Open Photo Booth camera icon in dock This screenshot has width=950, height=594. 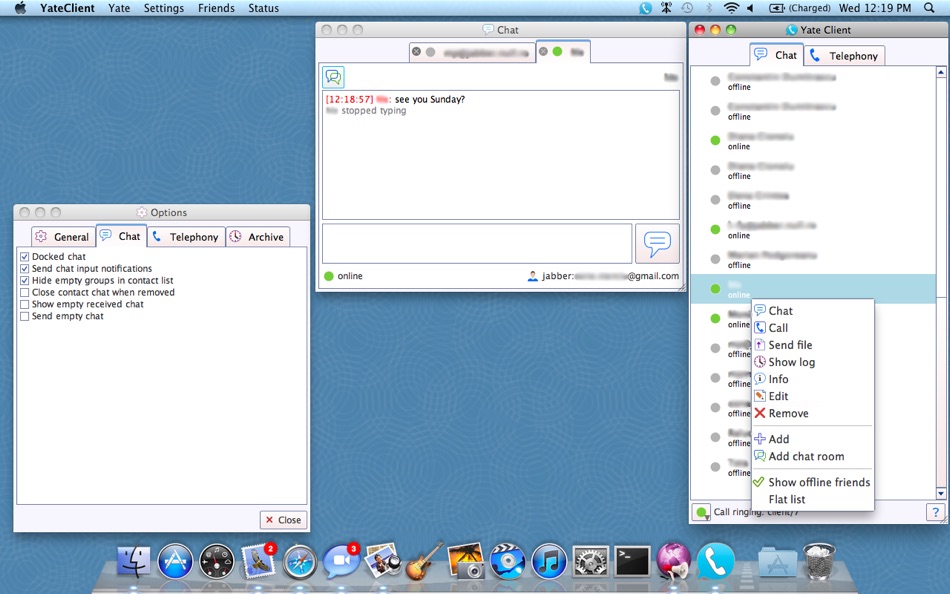pyautogui.click(x=465, y=561)
